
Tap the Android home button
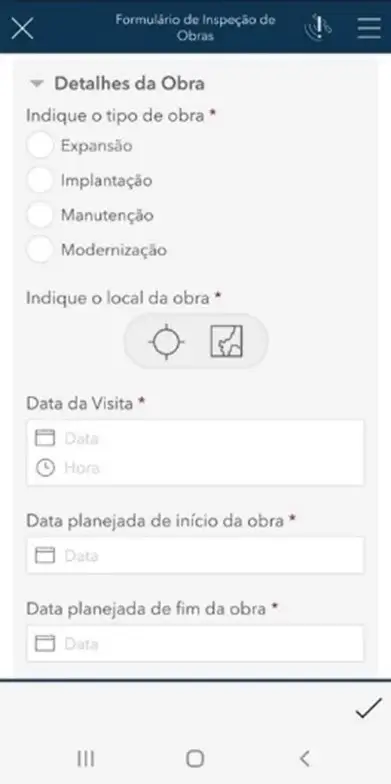pos(195,758)
